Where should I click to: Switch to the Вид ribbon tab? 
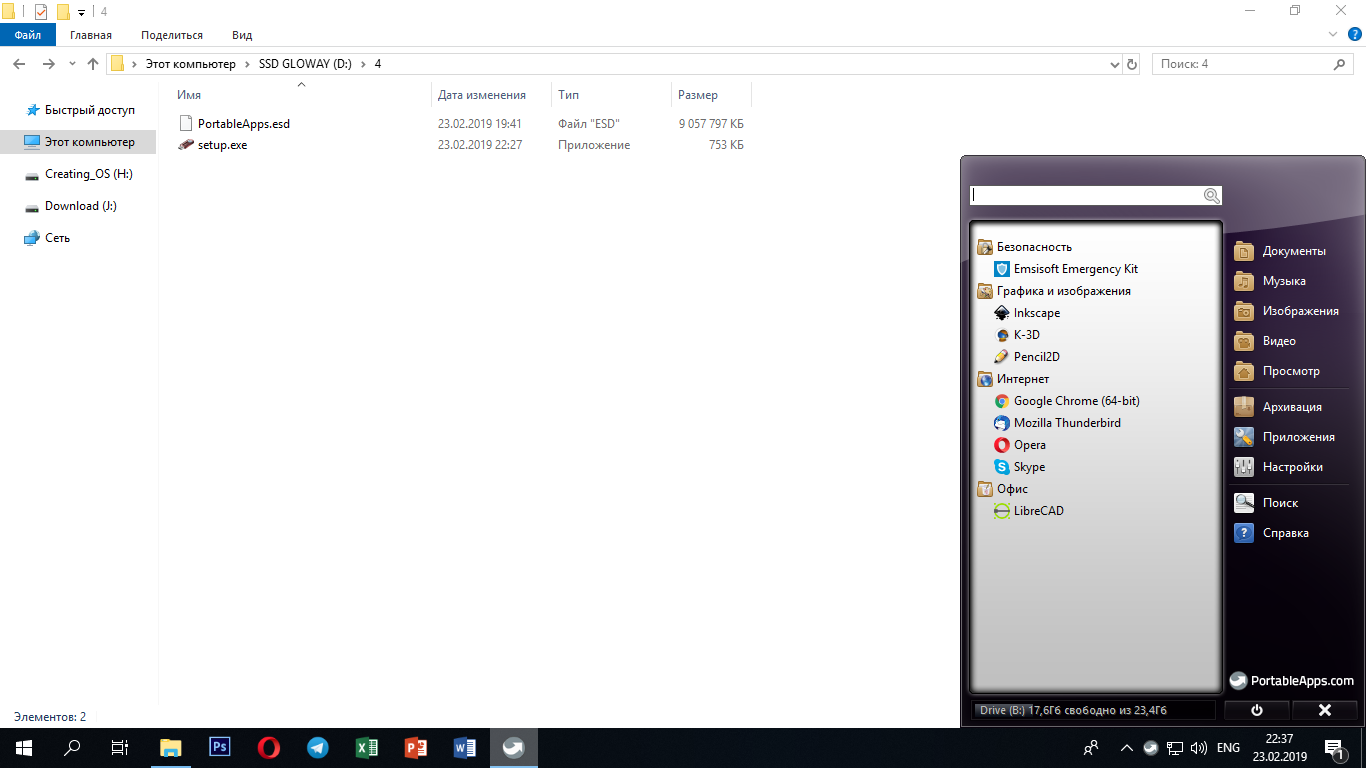(x=242, y=35)
